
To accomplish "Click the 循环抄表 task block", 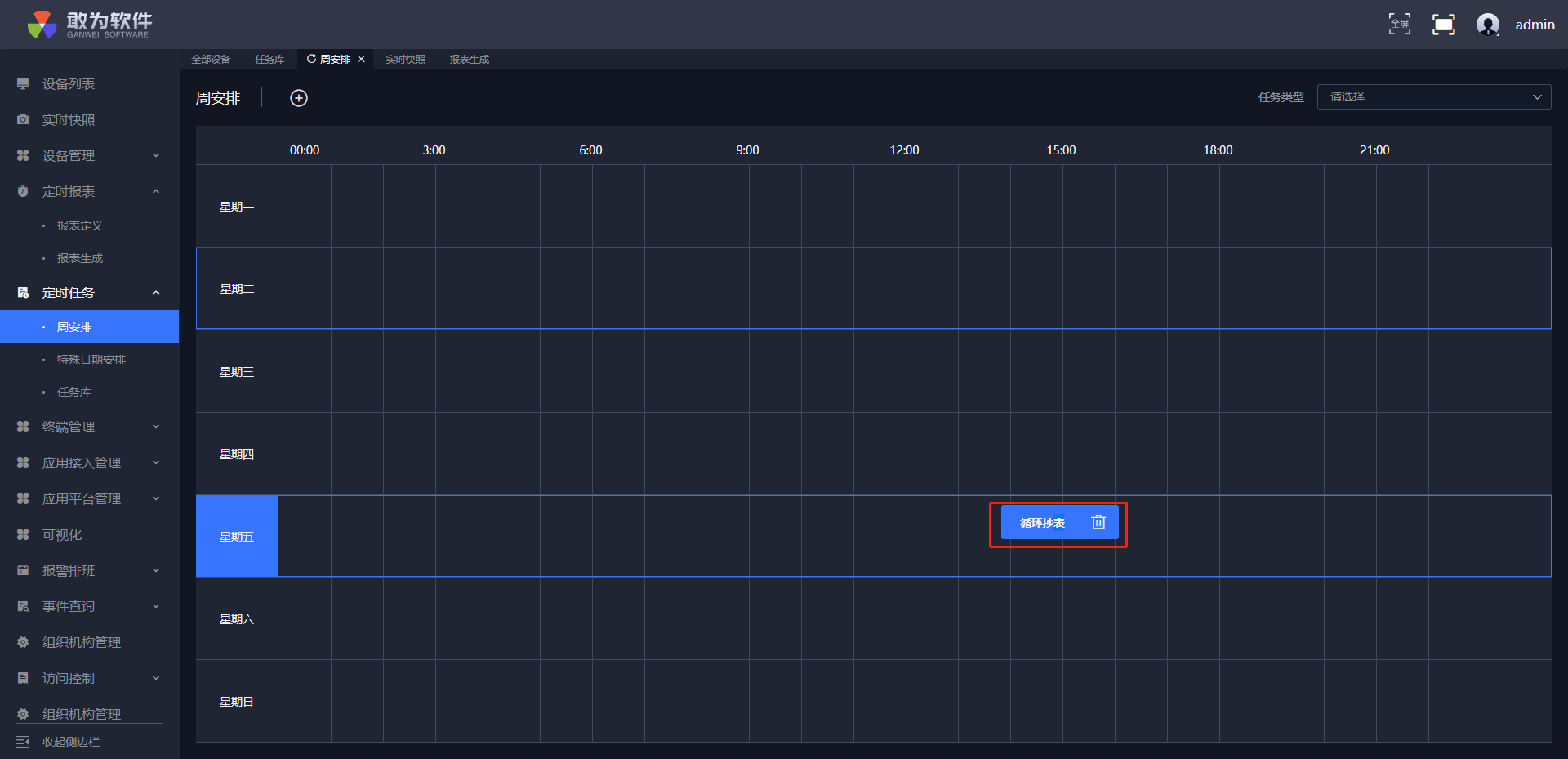I will tap(1042, 523).
